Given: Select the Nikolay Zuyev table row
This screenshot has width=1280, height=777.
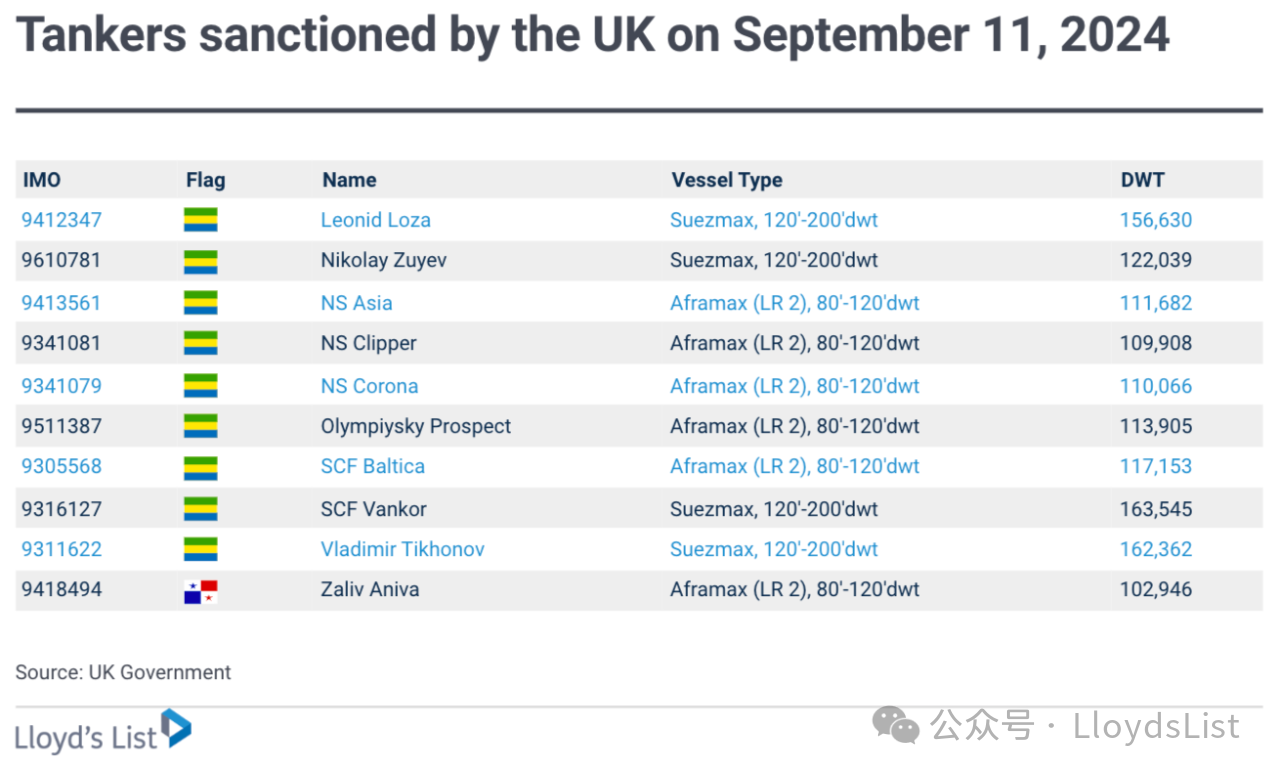Looking at the screenshot, I should coord(639,261).
